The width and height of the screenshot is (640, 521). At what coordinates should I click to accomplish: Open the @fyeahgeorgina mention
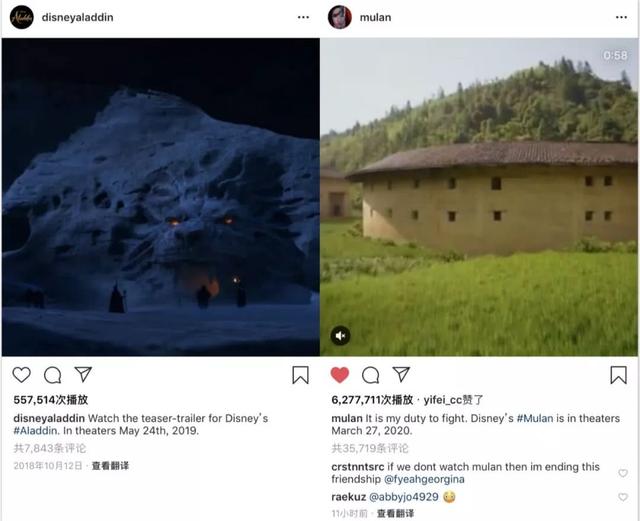point(424,479)
